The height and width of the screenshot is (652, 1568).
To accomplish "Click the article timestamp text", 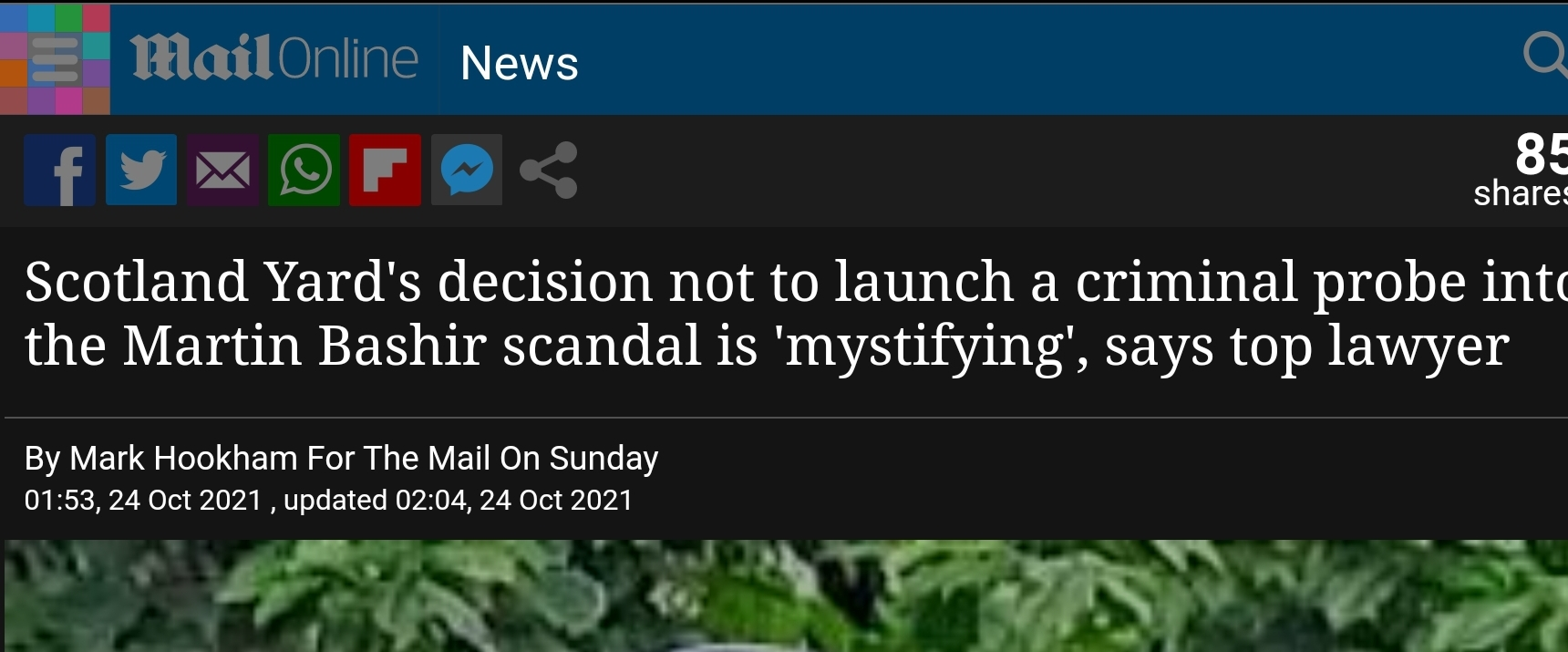I will click(x=328, y=499).
